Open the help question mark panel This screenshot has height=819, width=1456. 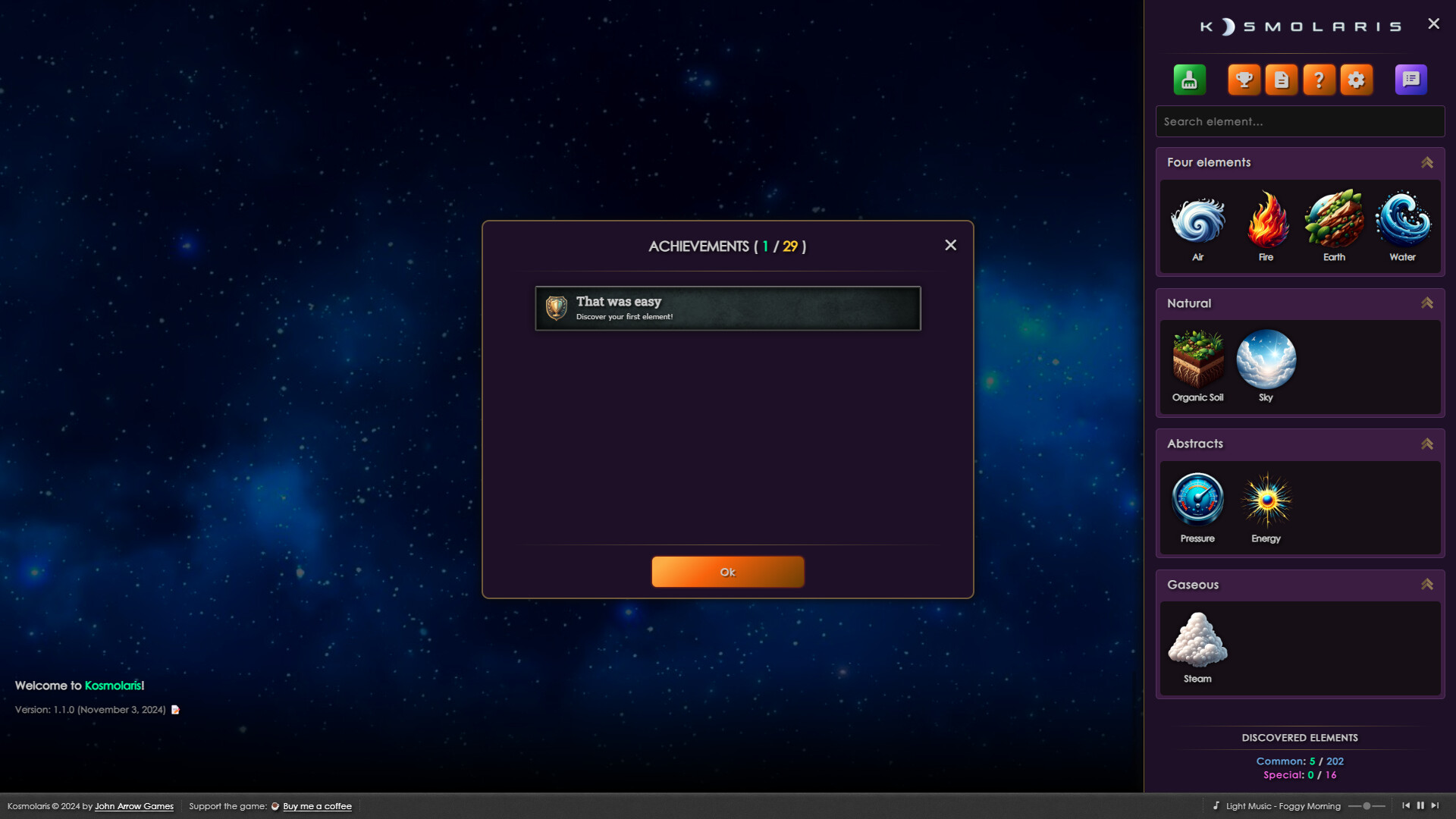pyautogui.click(x=1319, y=79)
